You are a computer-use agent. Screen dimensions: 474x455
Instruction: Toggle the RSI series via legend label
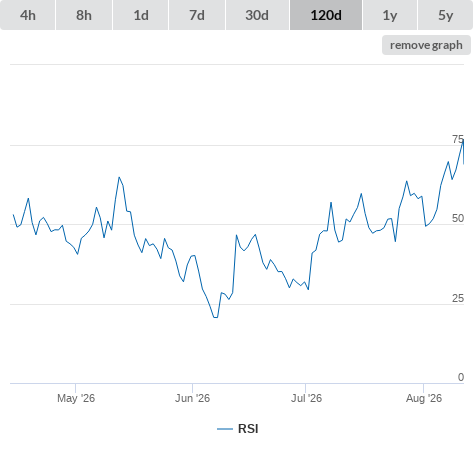click(x=248, y=429)
